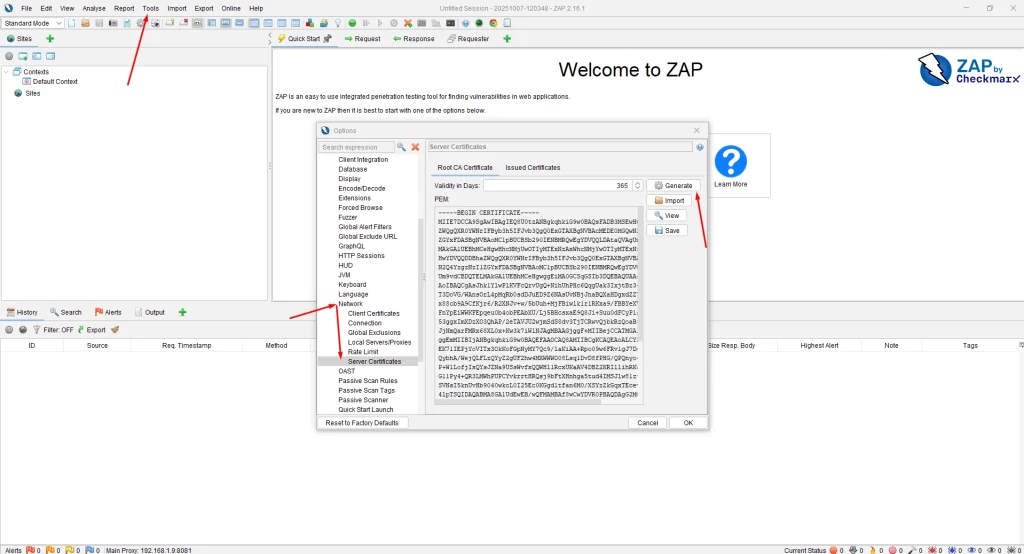The width and height of the screenshot is (1024, 554).
Task: Click the red X clear search icon
Action: coord(415,147)
